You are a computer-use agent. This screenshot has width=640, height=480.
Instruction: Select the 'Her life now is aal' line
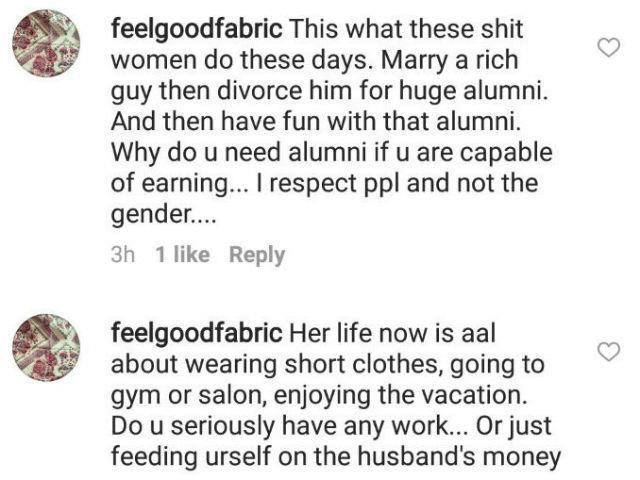coord(392,333)
